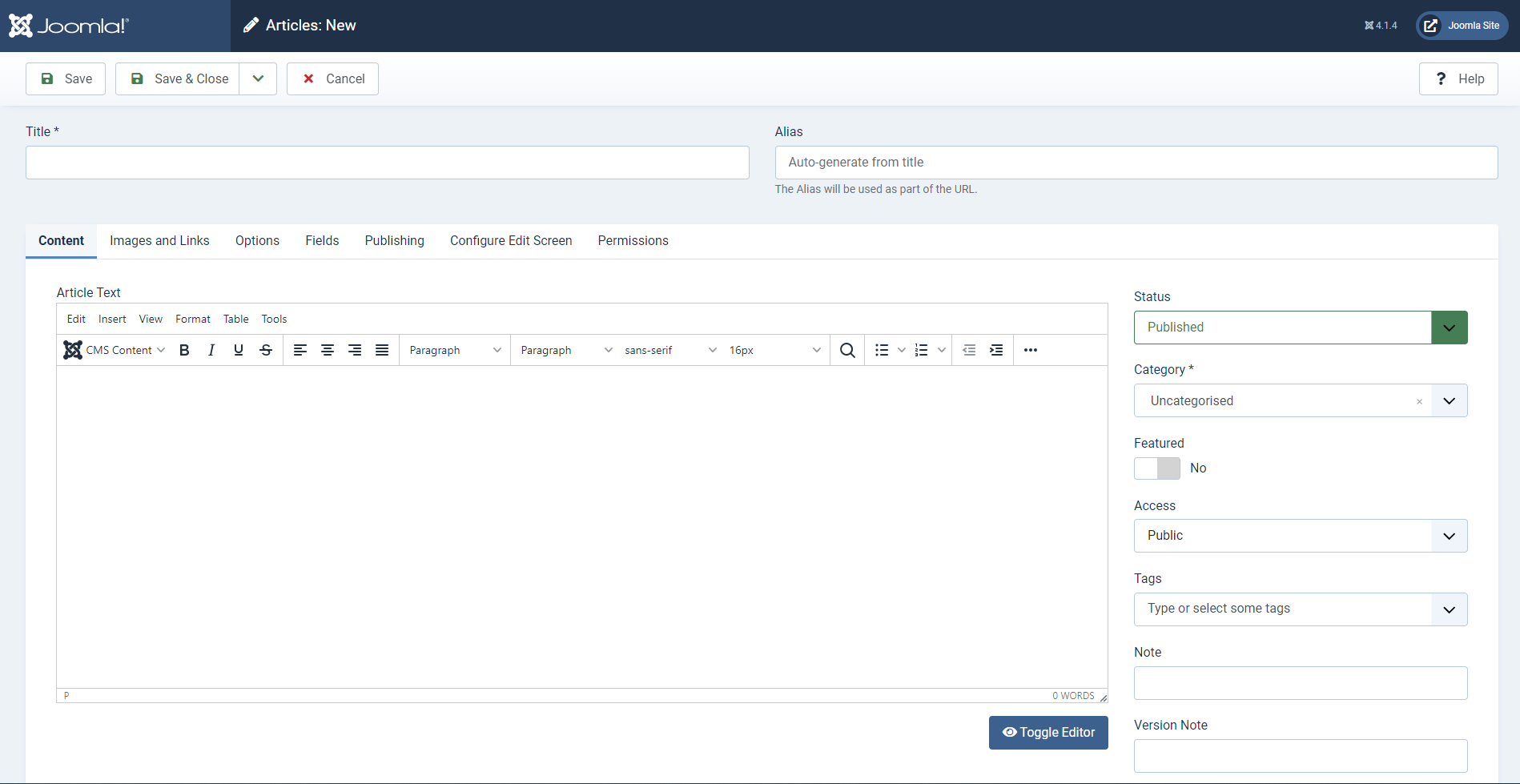Screen dimensions: 1520x784
Task: Open the sans-serif font family dropdown
Action: [670, 350]
